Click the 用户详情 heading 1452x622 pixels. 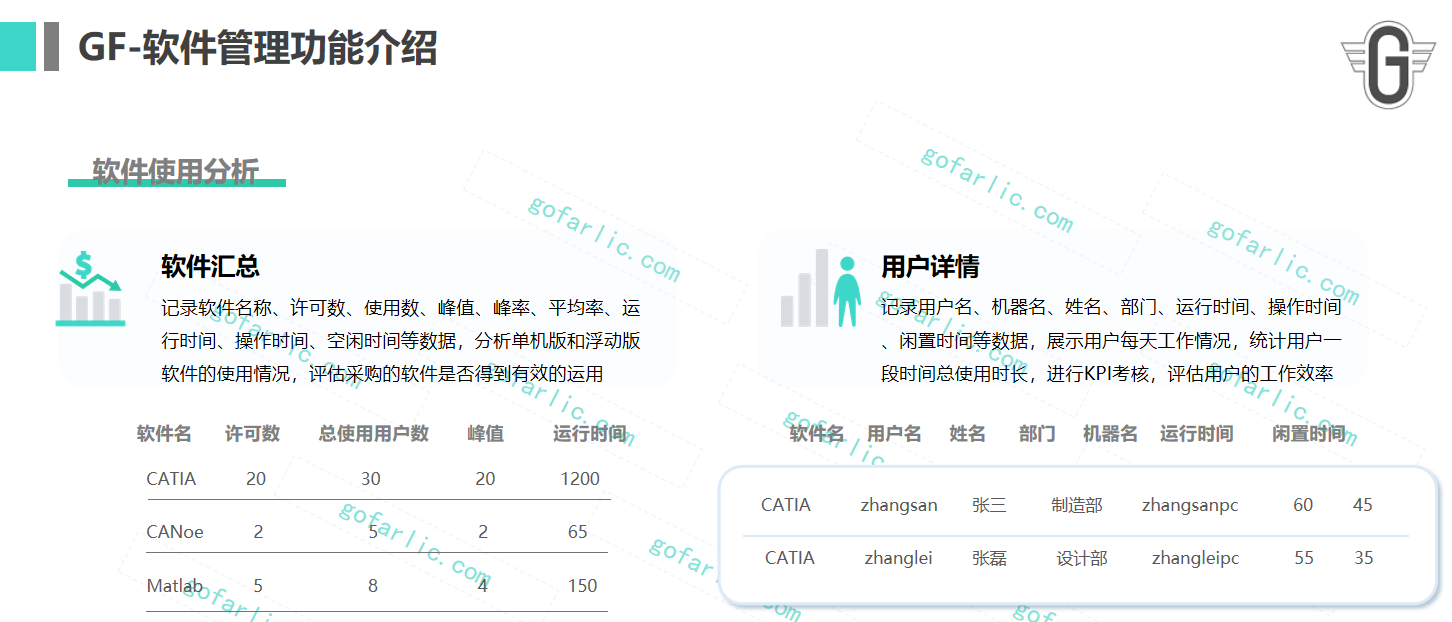[930, 266]
